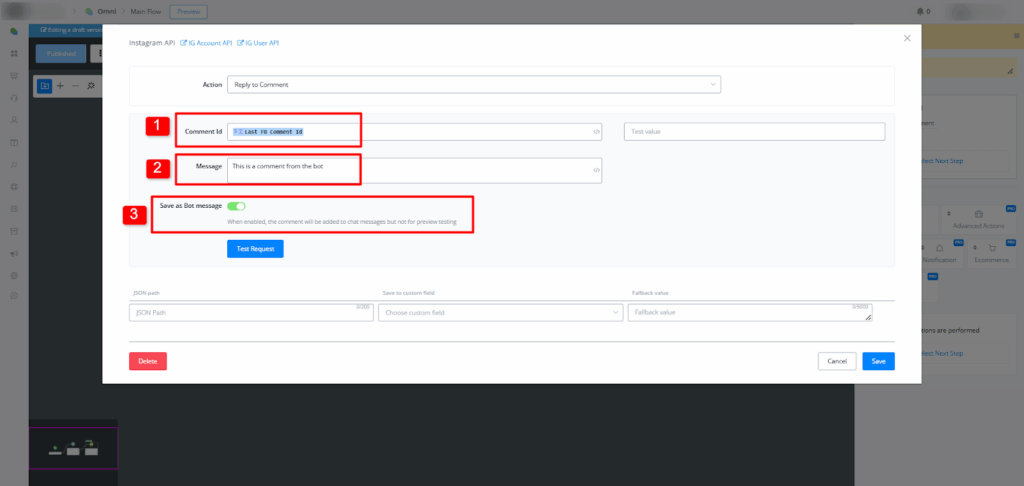Click the zoom in plus icon on canvas toolbar

[x=60, y=86]
